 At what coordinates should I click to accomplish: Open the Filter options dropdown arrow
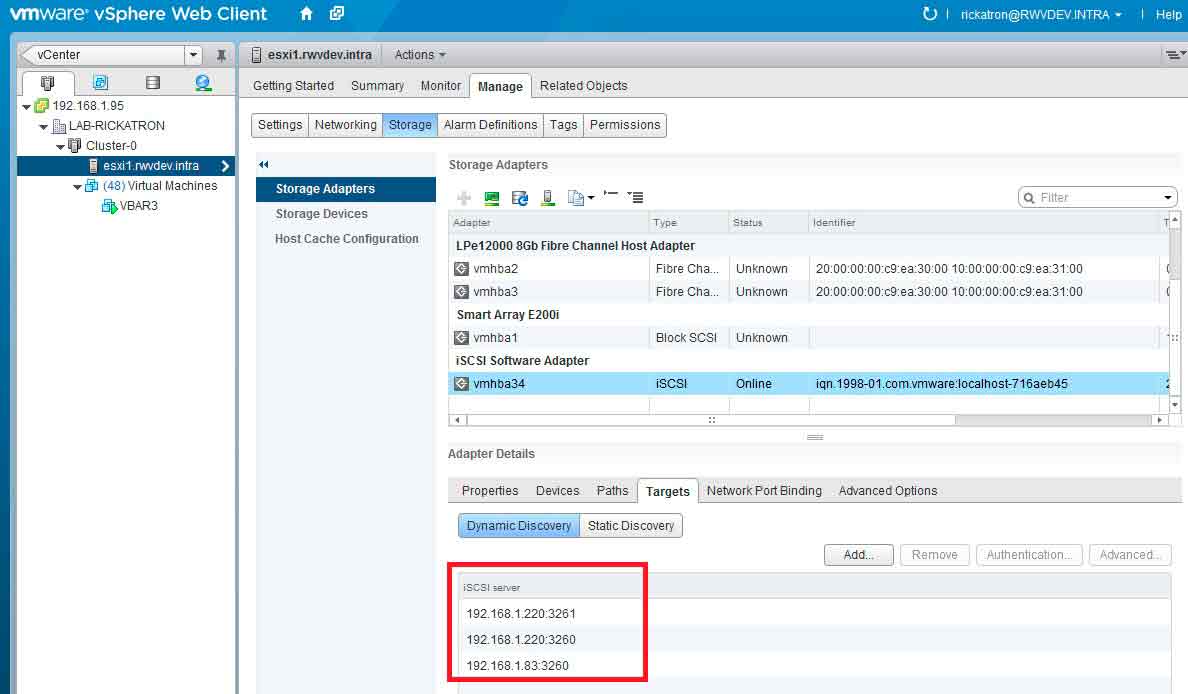pos(1168,198)
